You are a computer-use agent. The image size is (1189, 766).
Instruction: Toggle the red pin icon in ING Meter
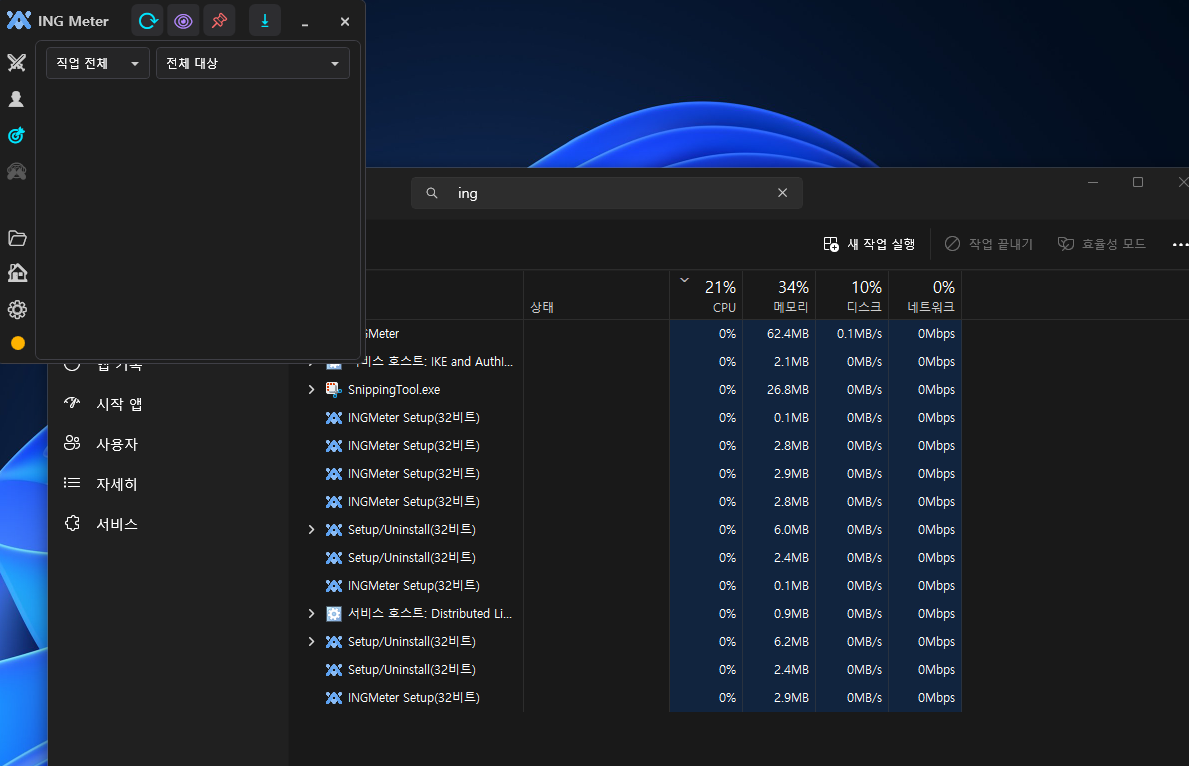tap(219, 21)
